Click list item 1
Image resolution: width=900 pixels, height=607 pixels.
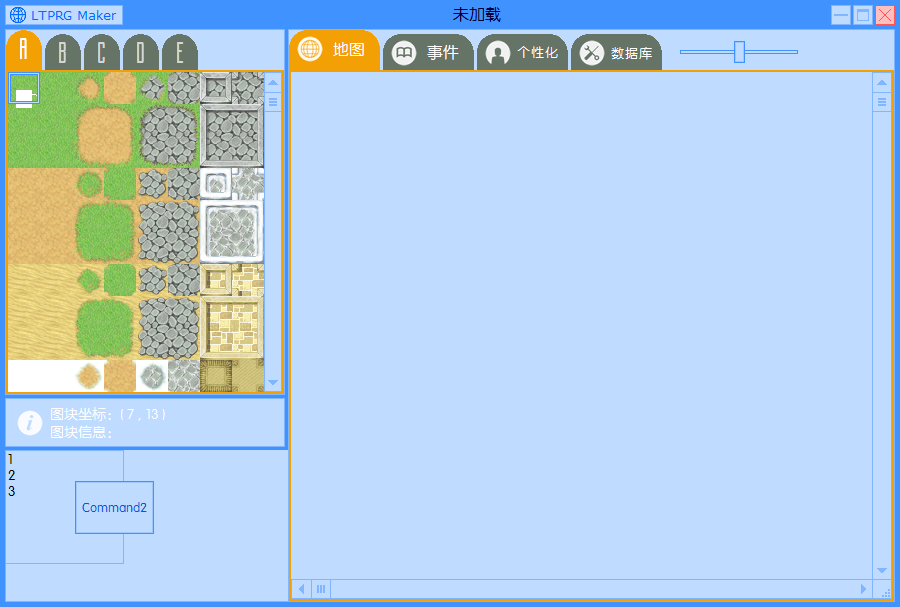point(10,459)
